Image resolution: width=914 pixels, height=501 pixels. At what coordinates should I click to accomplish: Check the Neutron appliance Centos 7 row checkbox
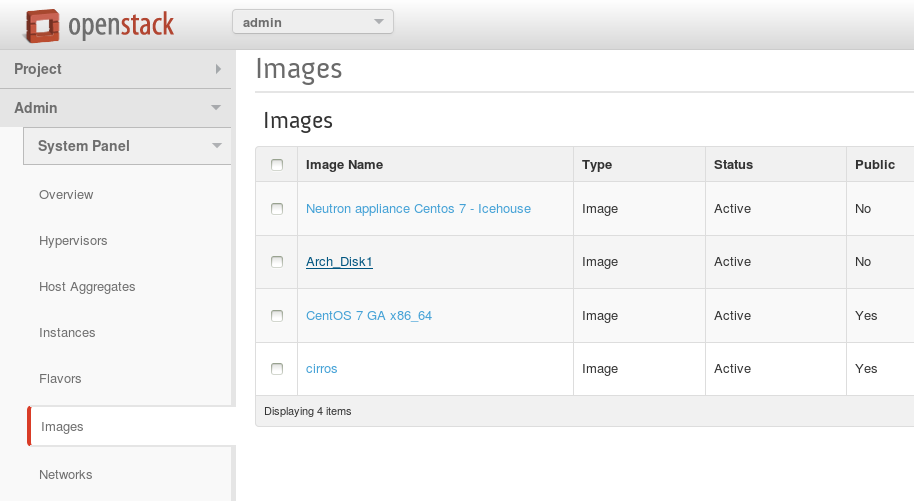[x=277, y=209]
